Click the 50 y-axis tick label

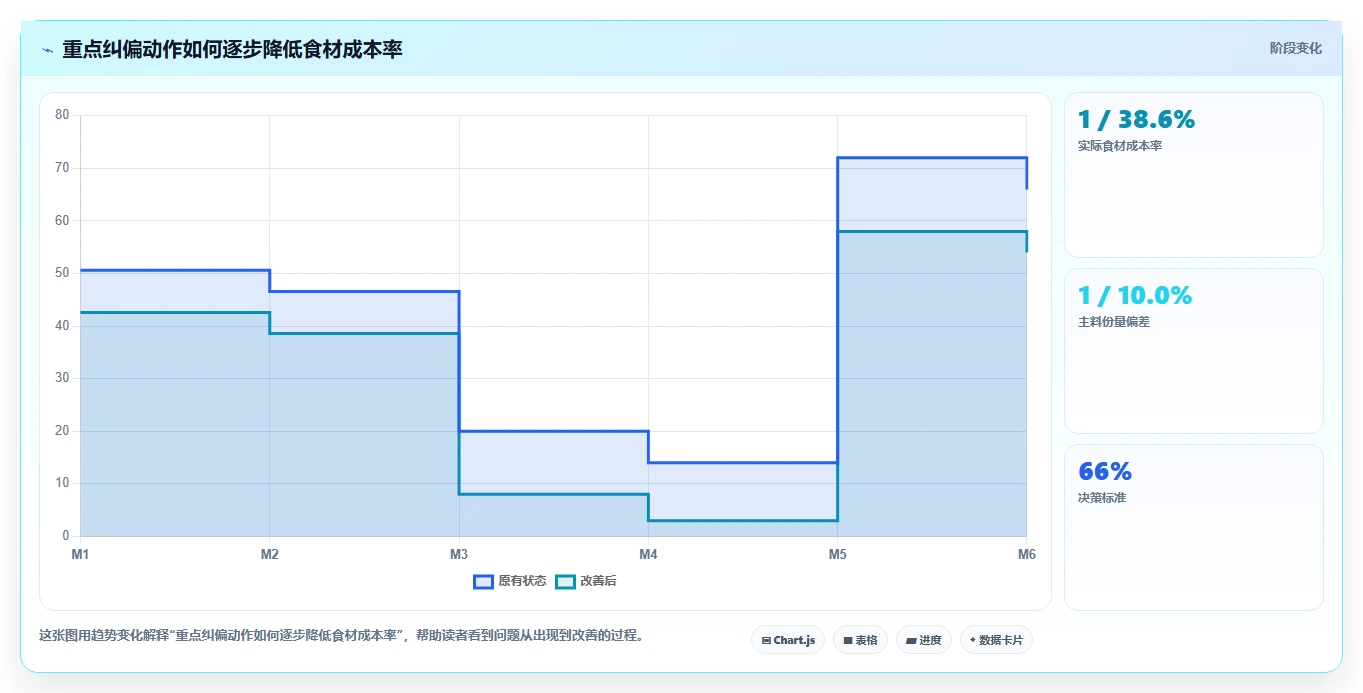coord(62,273)
